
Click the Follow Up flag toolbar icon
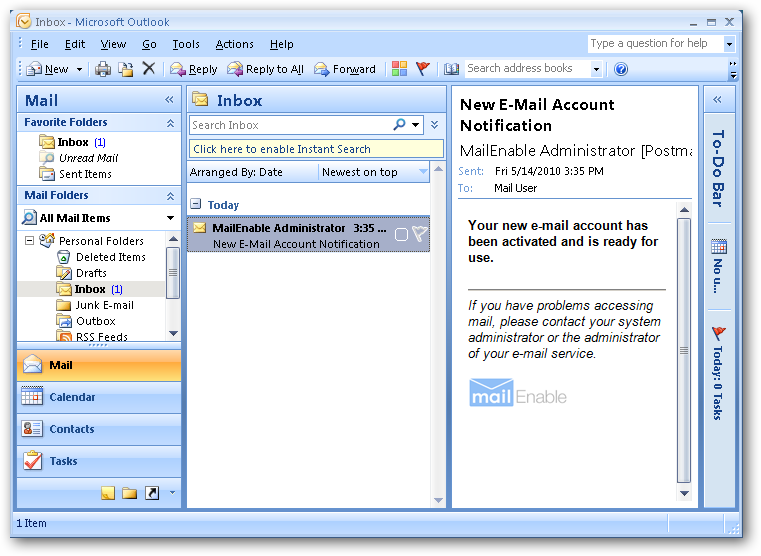(x=423, y=69)
